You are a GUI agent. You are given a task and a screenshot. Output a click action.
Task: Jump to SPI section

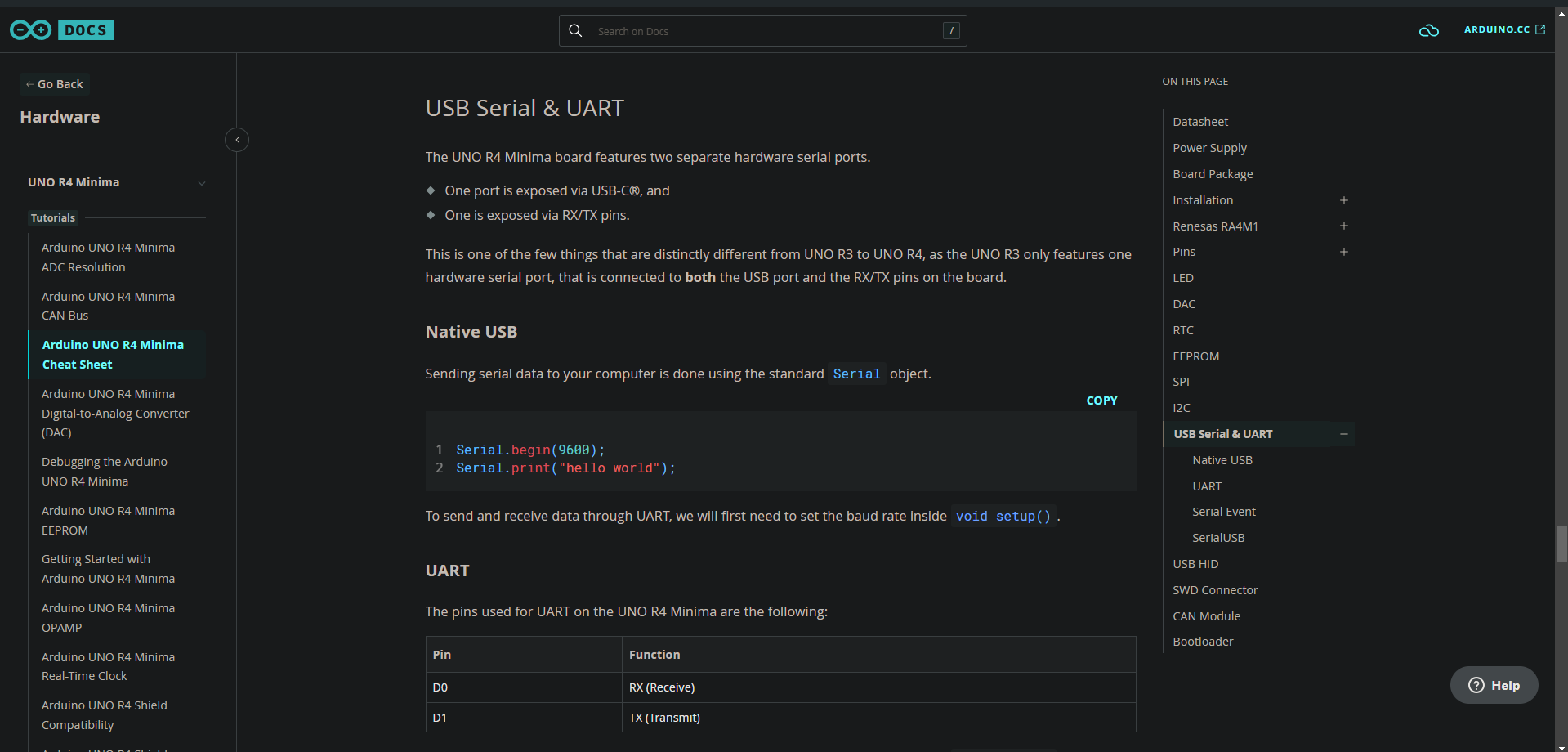(x=1181, y=382)
